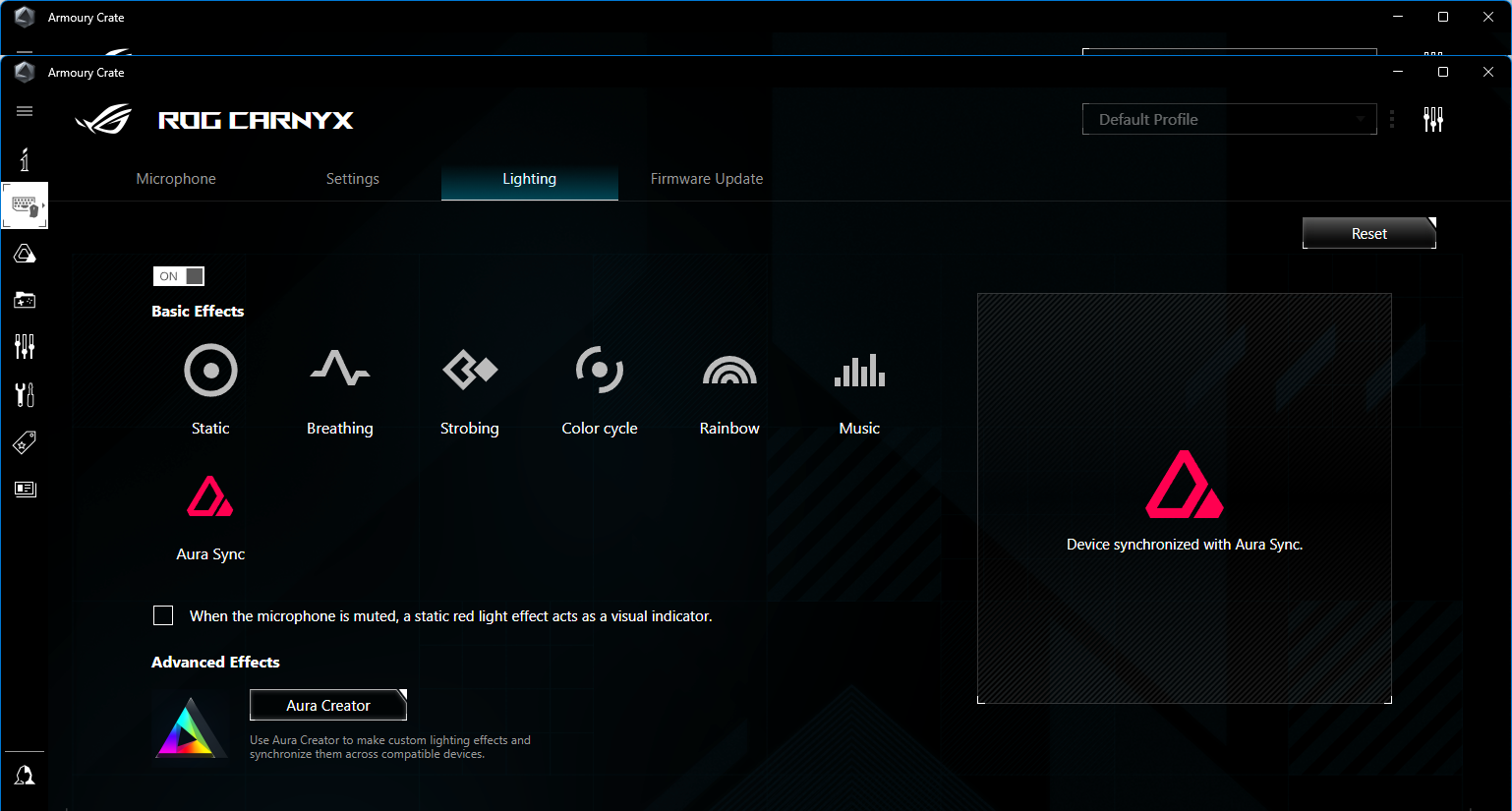Open the Game Library icon in sidebar
Viewport: 1512px width, 811px height.
click(25, 300)
